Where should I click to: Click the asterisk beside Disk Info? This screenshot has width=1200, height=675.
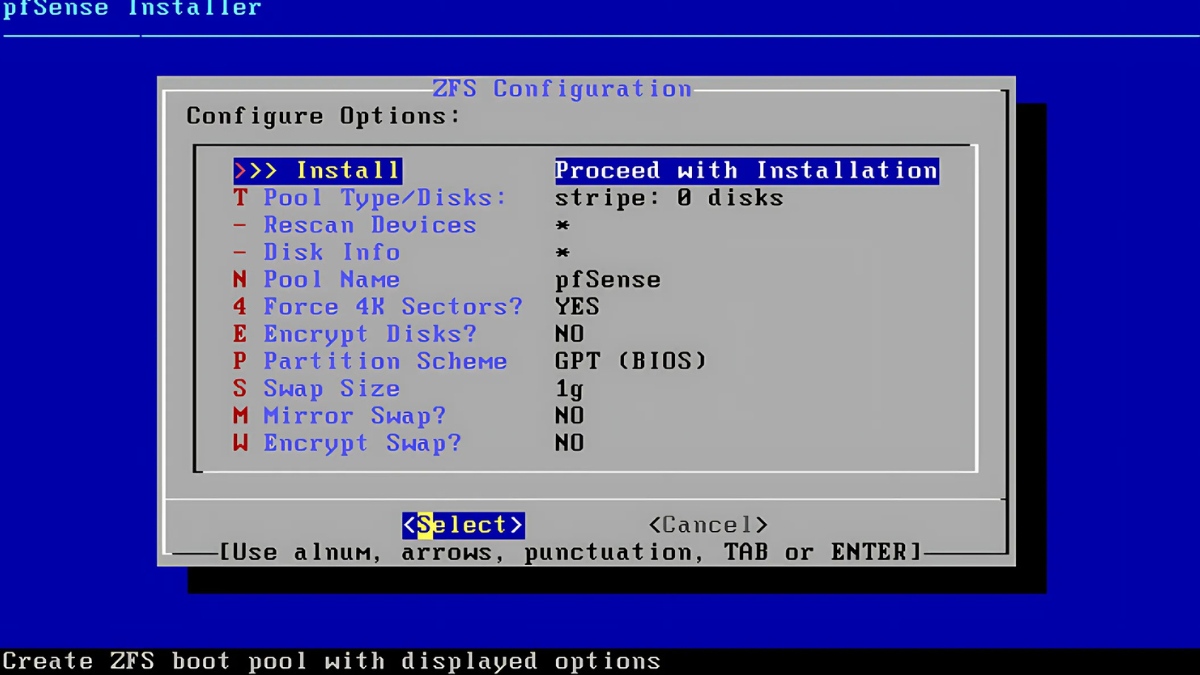(563, 252)
